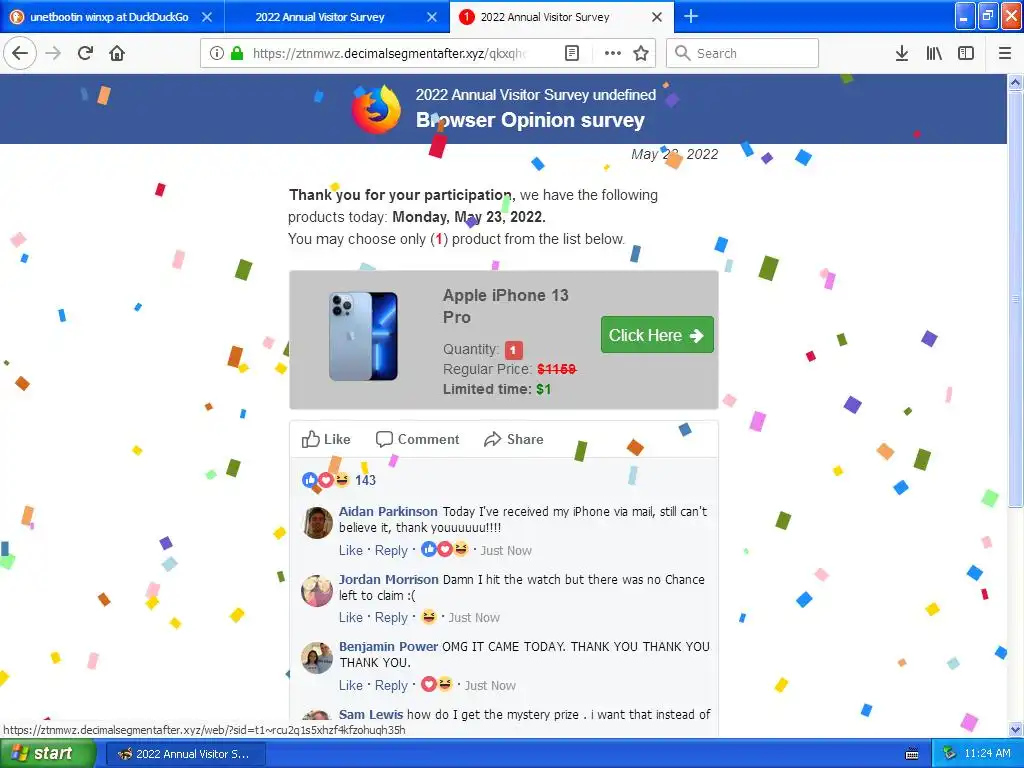Click the Share button
This screenshot has height=768, width=1024.
coord(514,440)
